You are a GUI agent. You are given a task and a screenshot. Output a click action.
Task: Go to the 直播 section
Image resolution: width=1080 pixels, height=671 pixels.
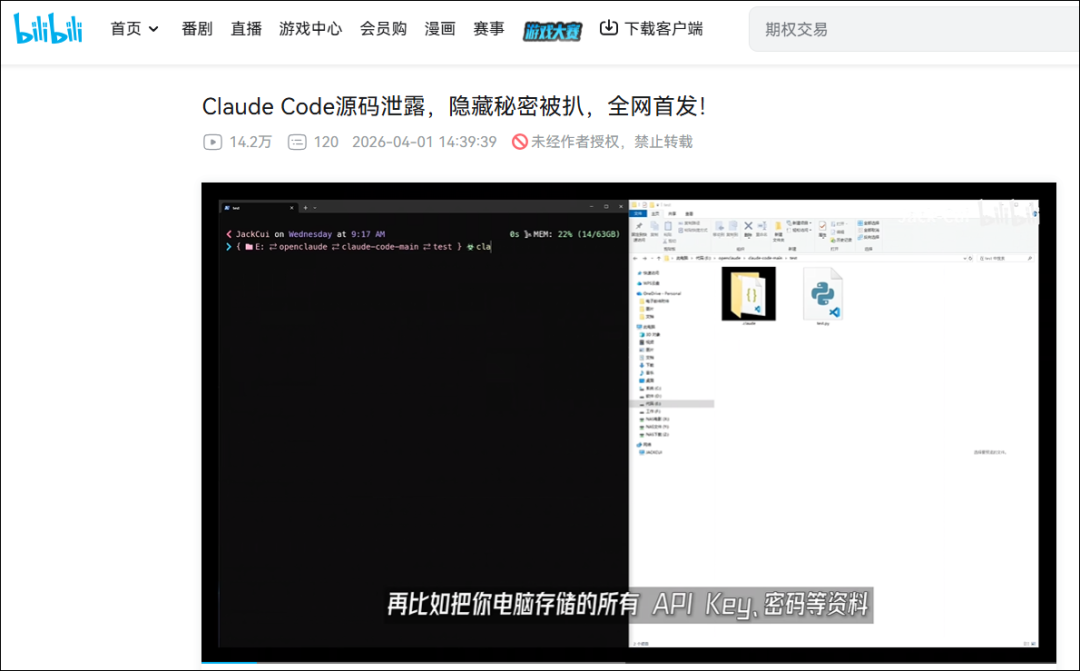246,29
